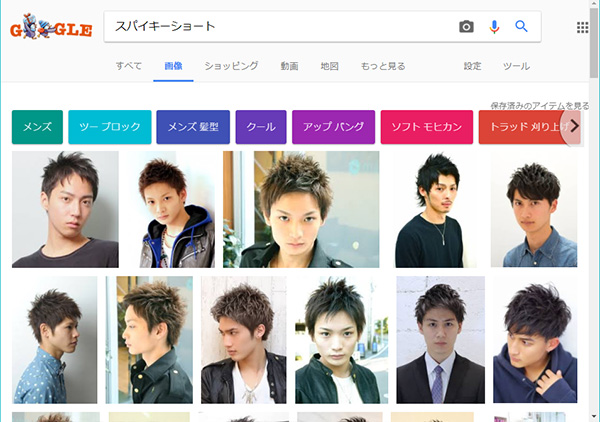Open first image result in top row
600x422 pixels.
tap(65, 209)
